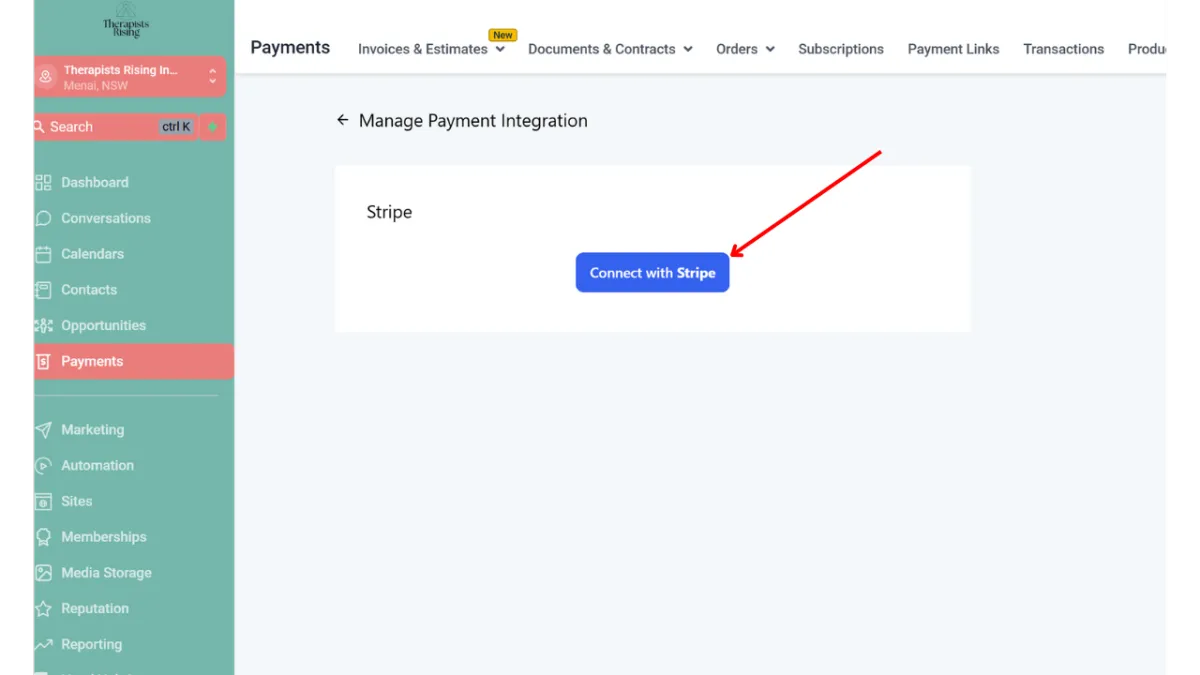Click the Search input field
1200x675 pixels.
click(115, 127)
